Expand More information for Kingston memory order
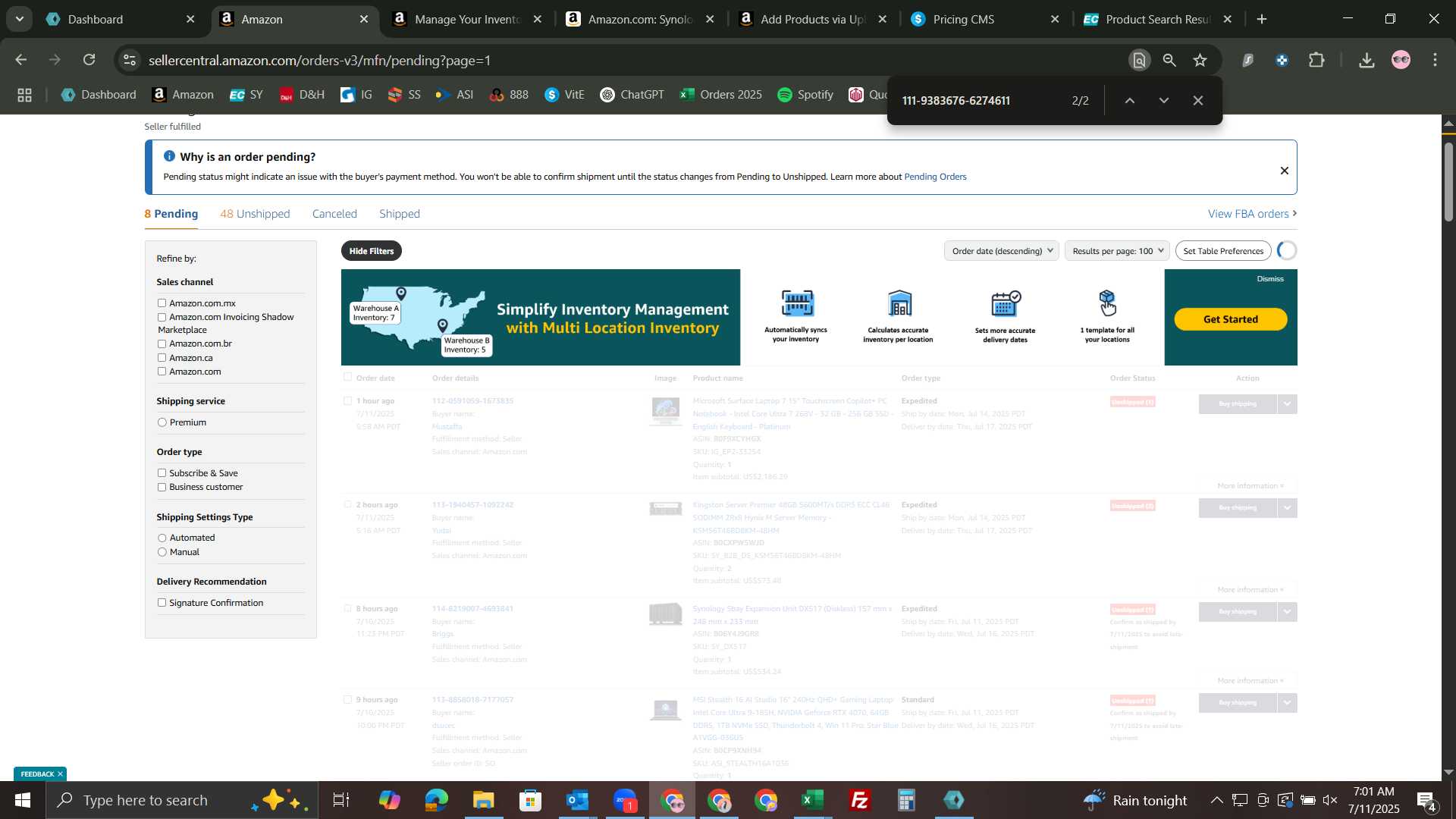This screenshot has width=1456, height=819. click(1250, 590)
